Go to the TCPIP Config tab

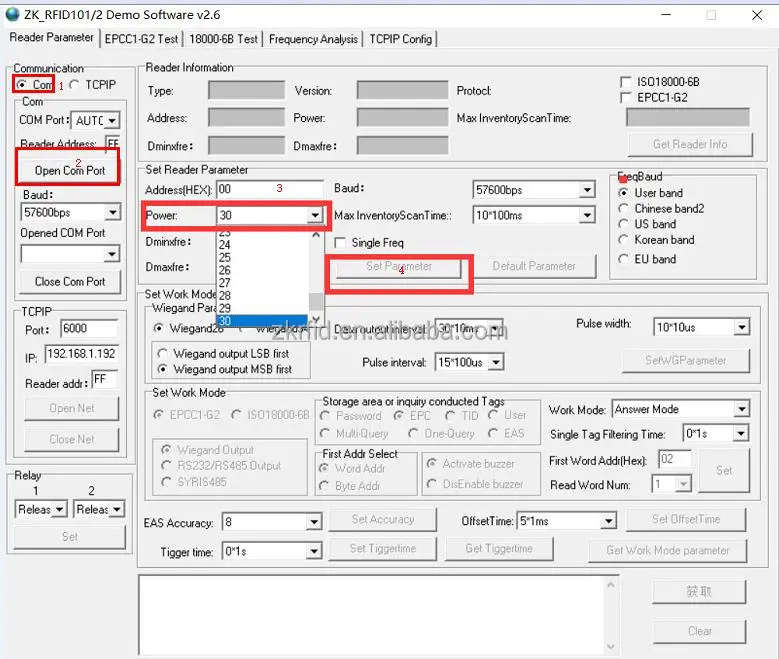point(400,39)
